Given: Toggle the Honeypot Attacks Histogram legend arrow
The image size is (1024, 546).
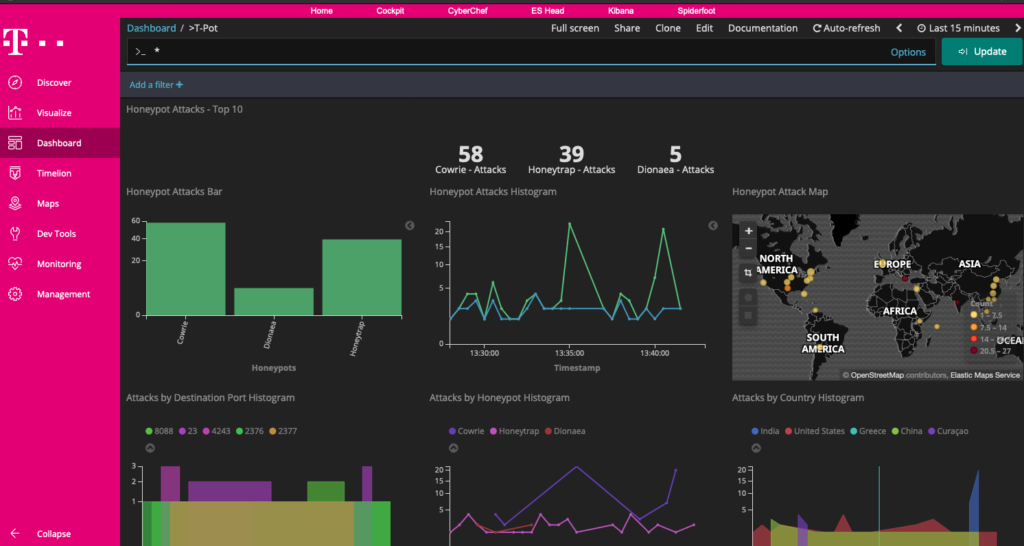Looking at the screenshot, I should pyautogui.click(x=713, y=226).
